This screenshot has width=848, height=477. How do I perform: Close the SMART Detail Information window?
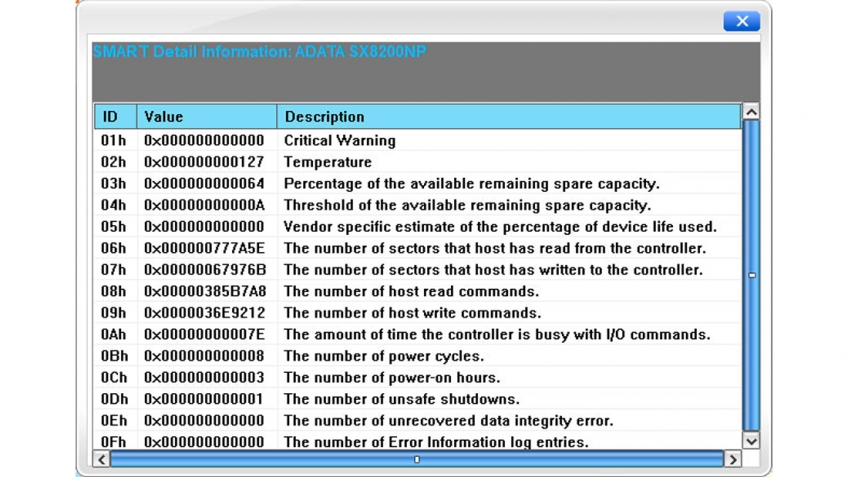[741, 21]
